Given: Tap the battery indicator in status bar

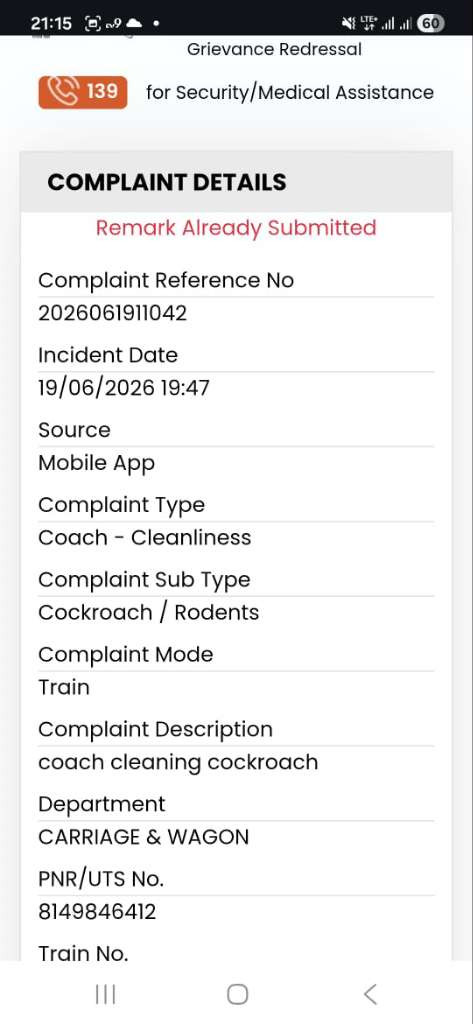Looking at the screenshot, I should [431, 24].
